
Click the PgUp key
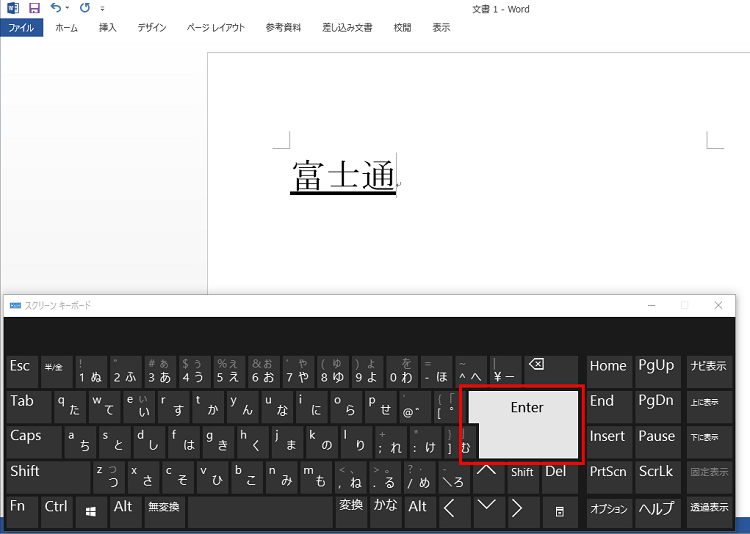(x=658, y=372)
